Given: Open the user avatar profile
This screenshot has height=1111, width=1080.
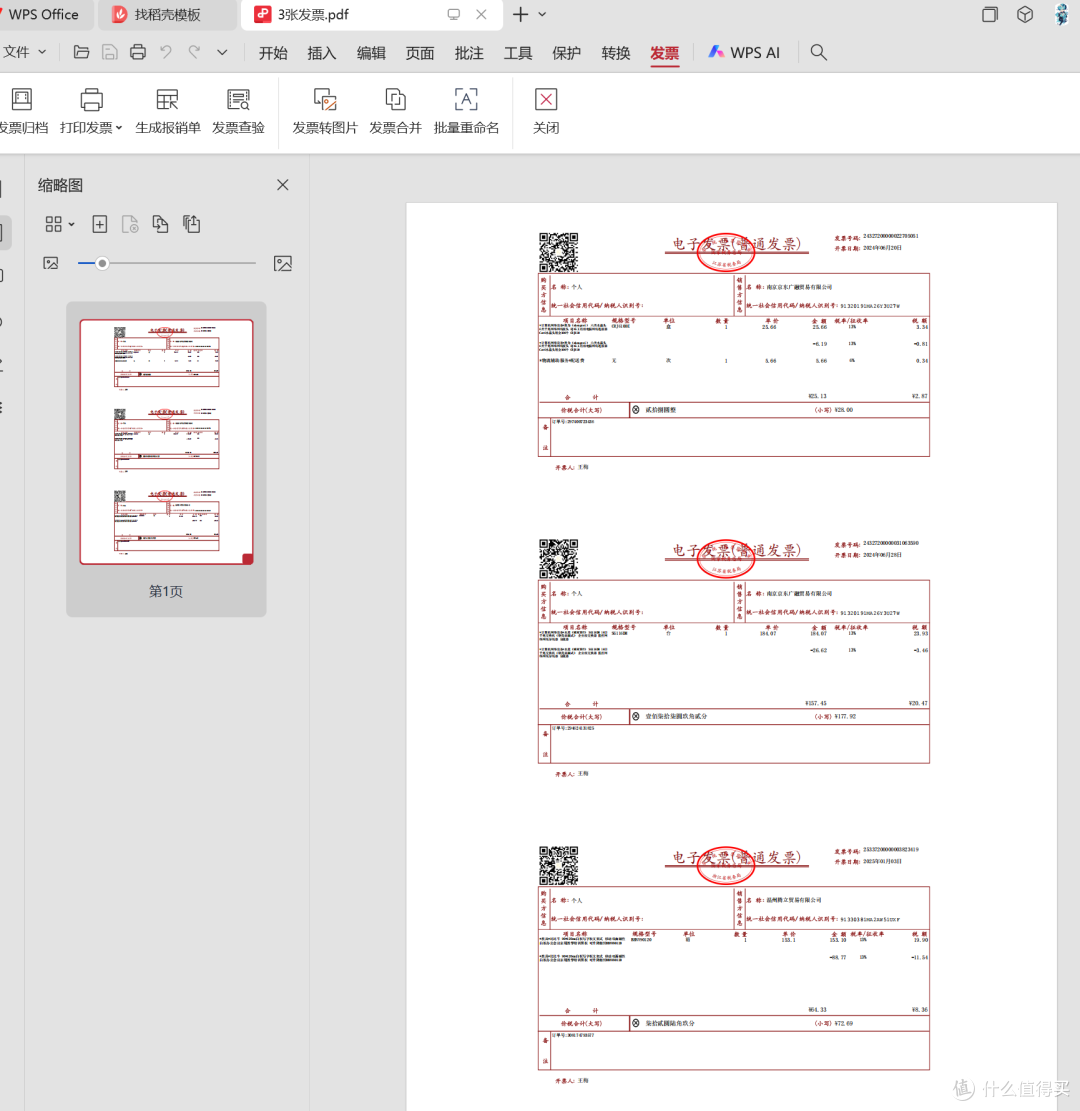Looking at the screenshot, I should click(x=1062, y=14).
